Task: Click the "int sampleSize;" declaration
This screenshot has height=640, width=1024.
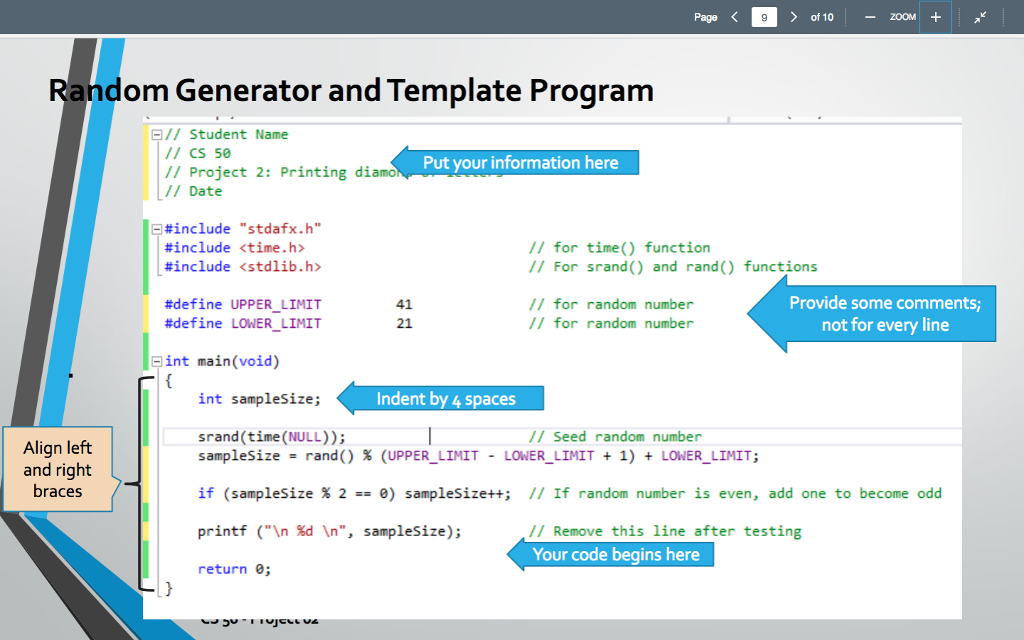Action: (259, 399)
